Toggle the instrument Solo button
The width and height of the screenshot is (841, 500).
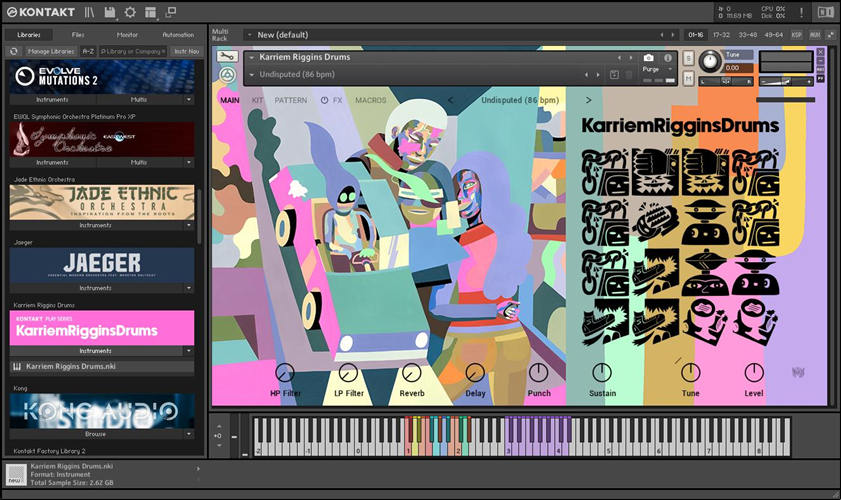tap(688, 58)
